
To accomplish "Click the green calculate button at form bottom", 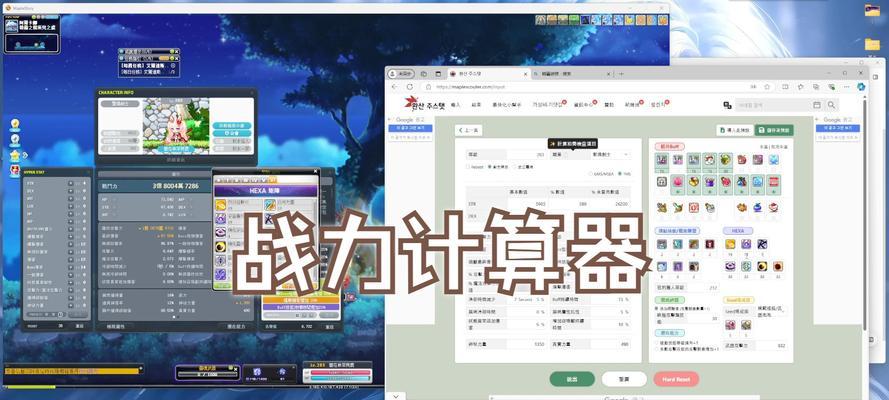I will coord(572,379).
